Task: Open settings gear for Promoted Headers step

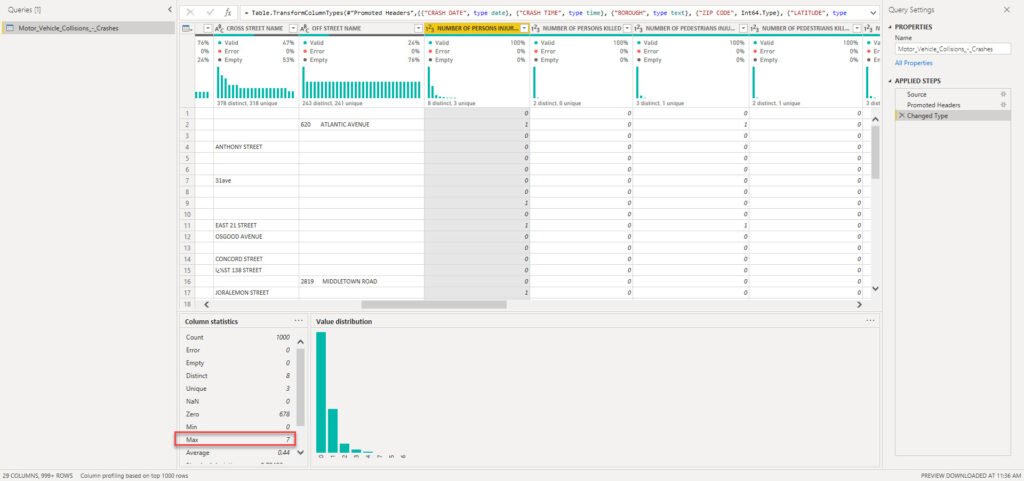Action: 1003,104
